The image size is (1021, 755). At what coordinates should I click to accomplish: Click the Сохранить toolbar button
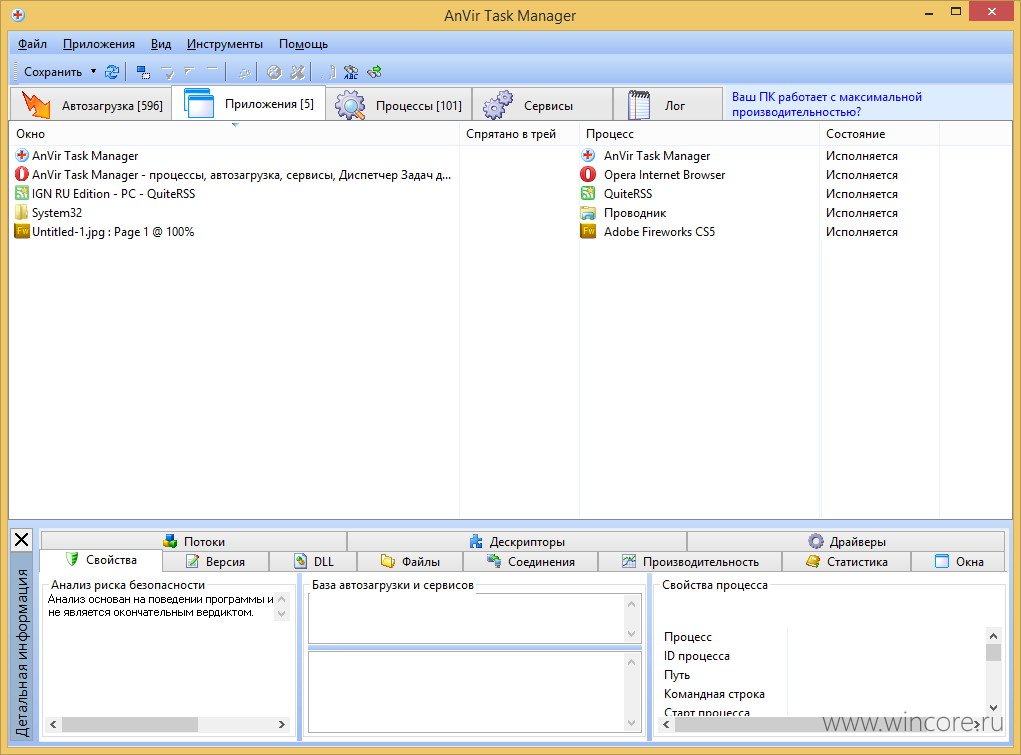click(53, 72)
